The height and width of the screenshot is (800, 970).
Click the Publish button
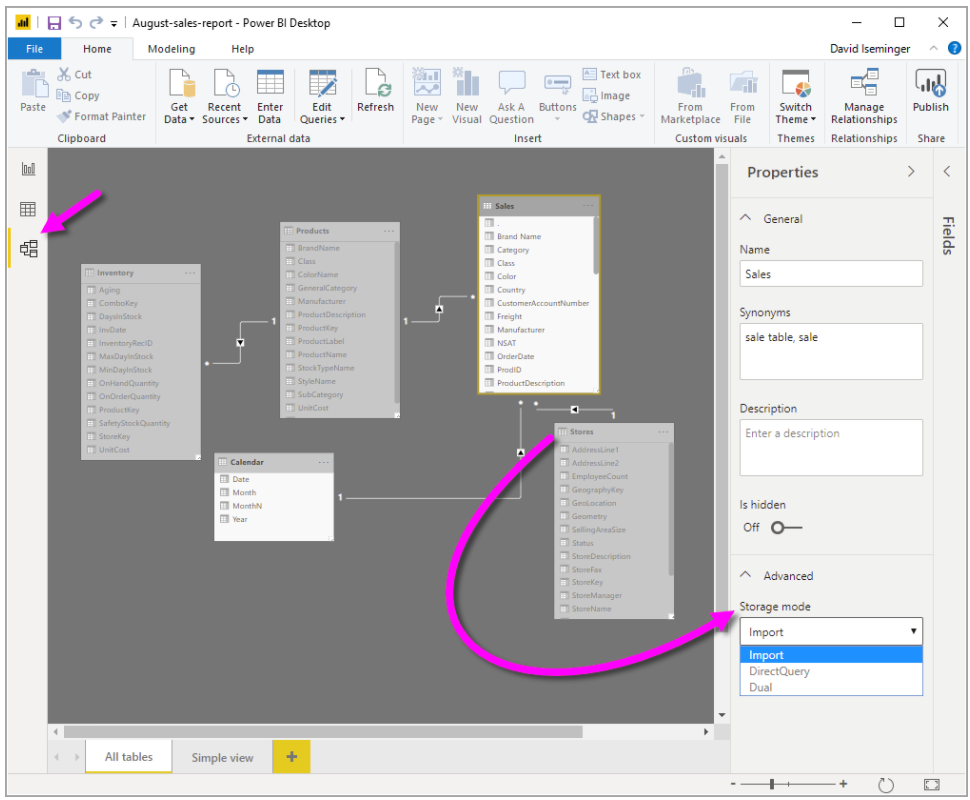[x=930, y=90]
